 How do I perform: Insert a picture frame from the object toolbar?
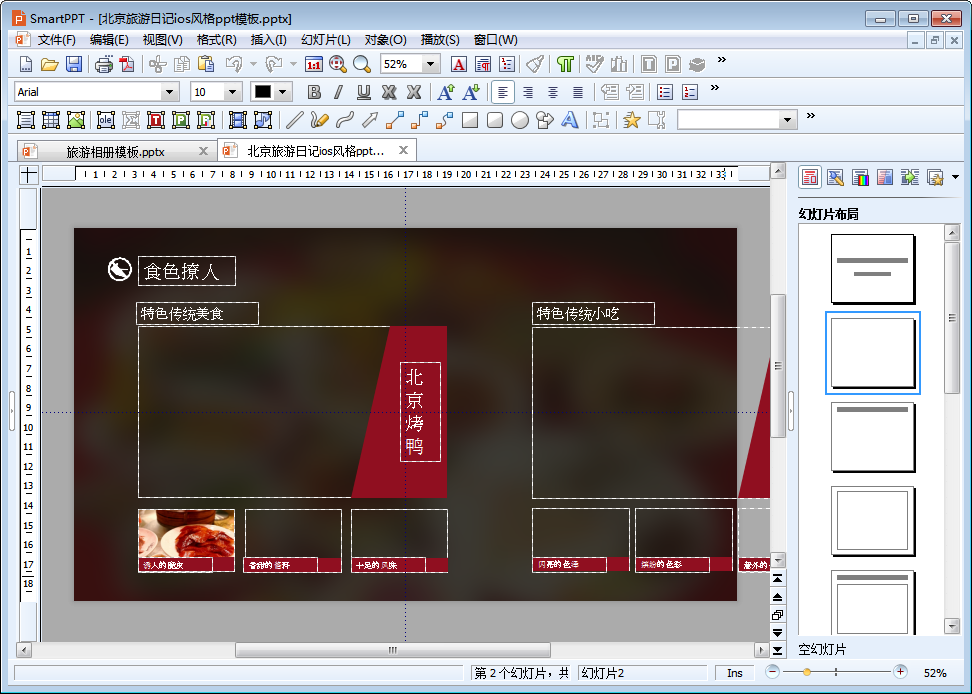pyautogui.click(x=76, y=120)
